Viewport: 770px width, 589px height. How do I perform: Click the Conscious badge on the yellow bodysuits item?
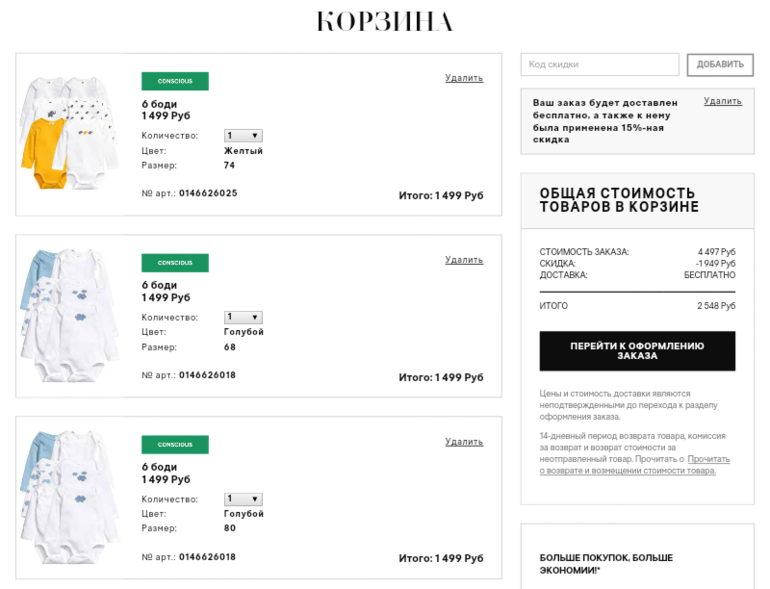point(175,81)
